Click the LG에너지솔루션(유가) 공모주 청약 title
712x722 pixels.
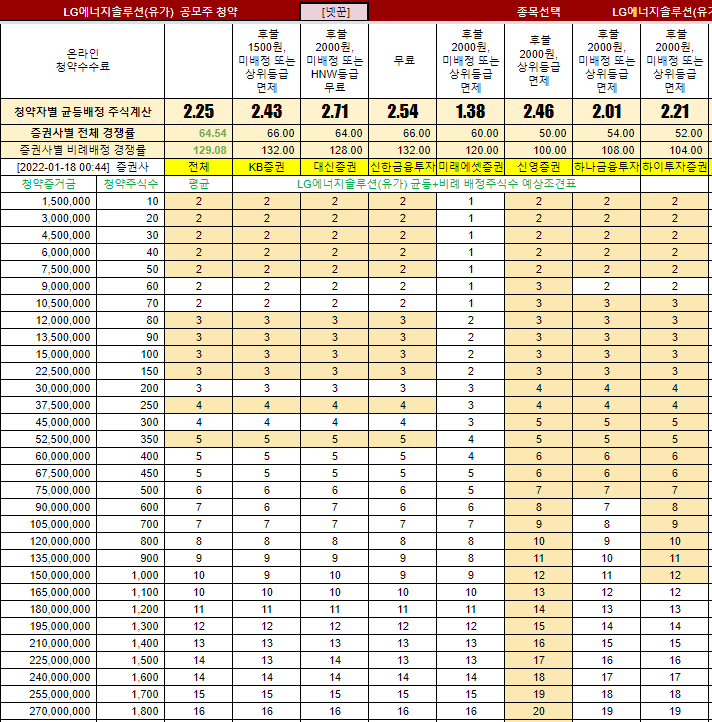tap(150, 12)
